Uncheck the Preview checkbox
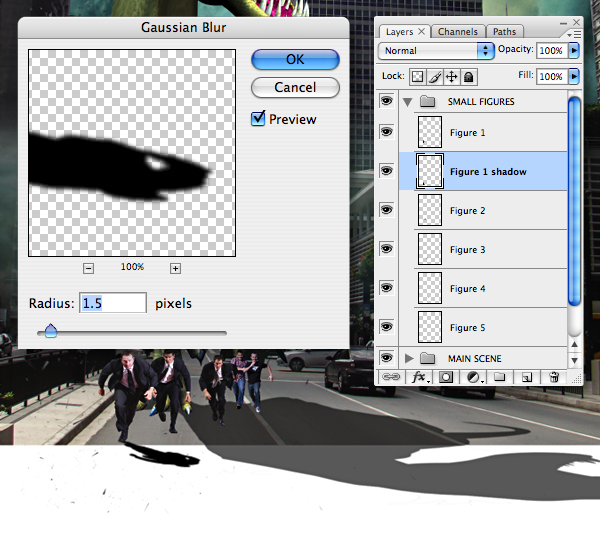Image resolution: width=600 pixels, height=541 pixels. click(258, 118)
